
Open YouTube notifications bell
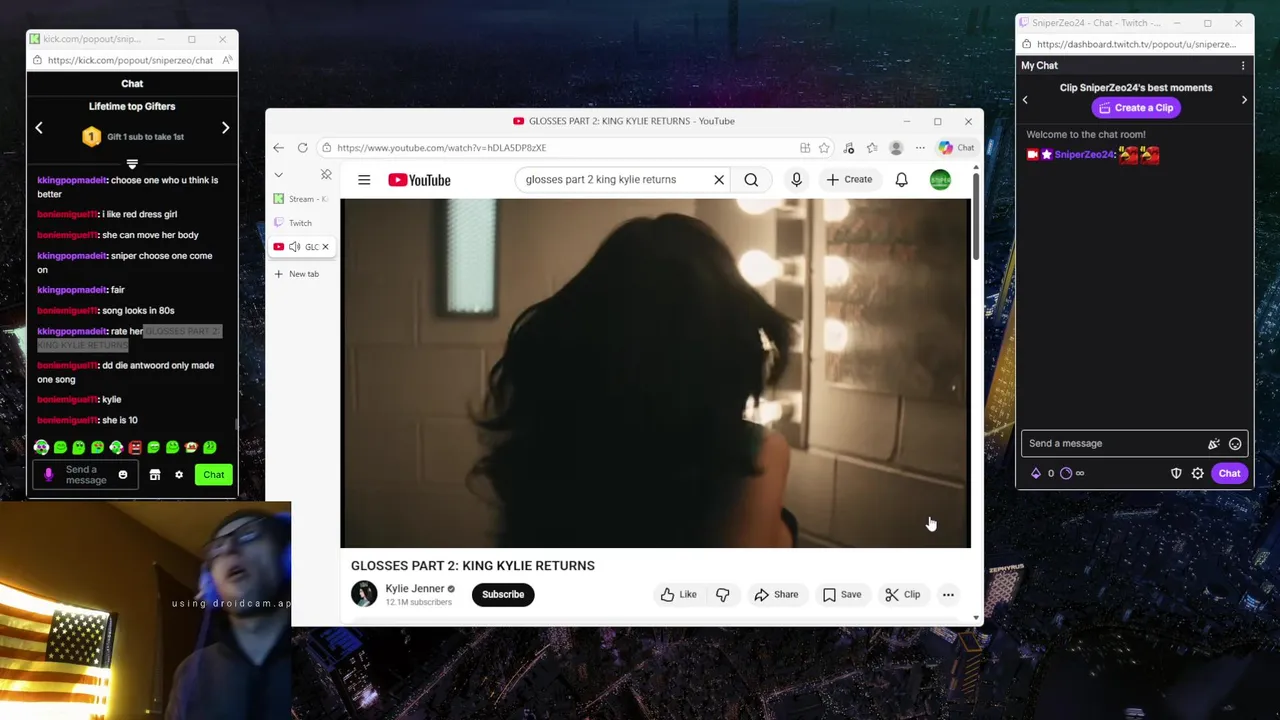(x=901, y=180)
